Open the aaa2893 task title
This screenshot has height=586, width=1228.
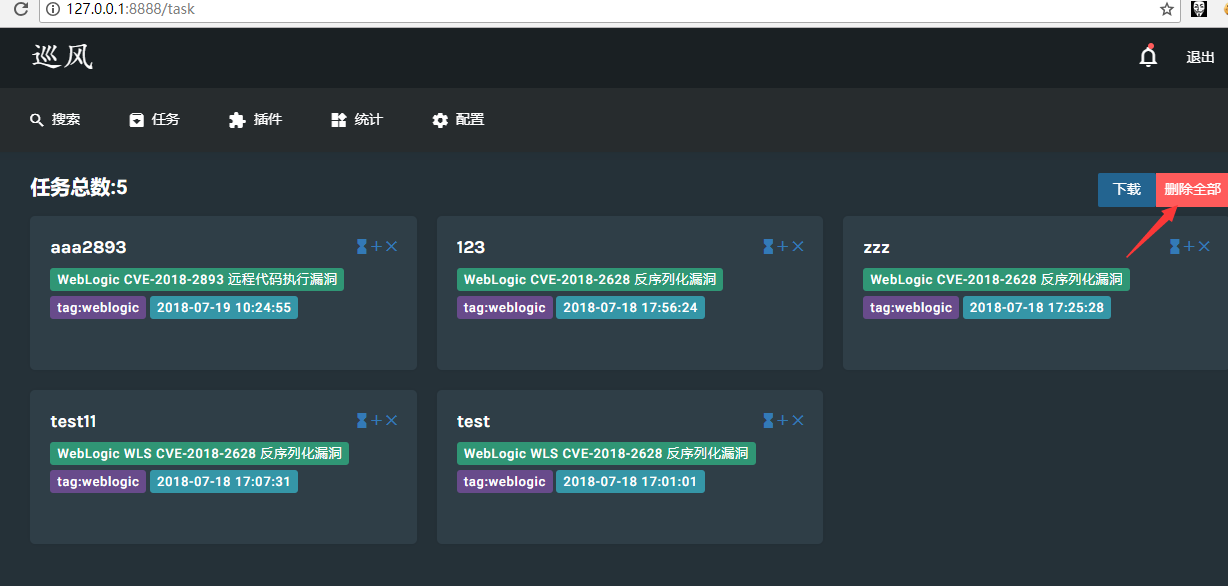click(x=88, y=247)
